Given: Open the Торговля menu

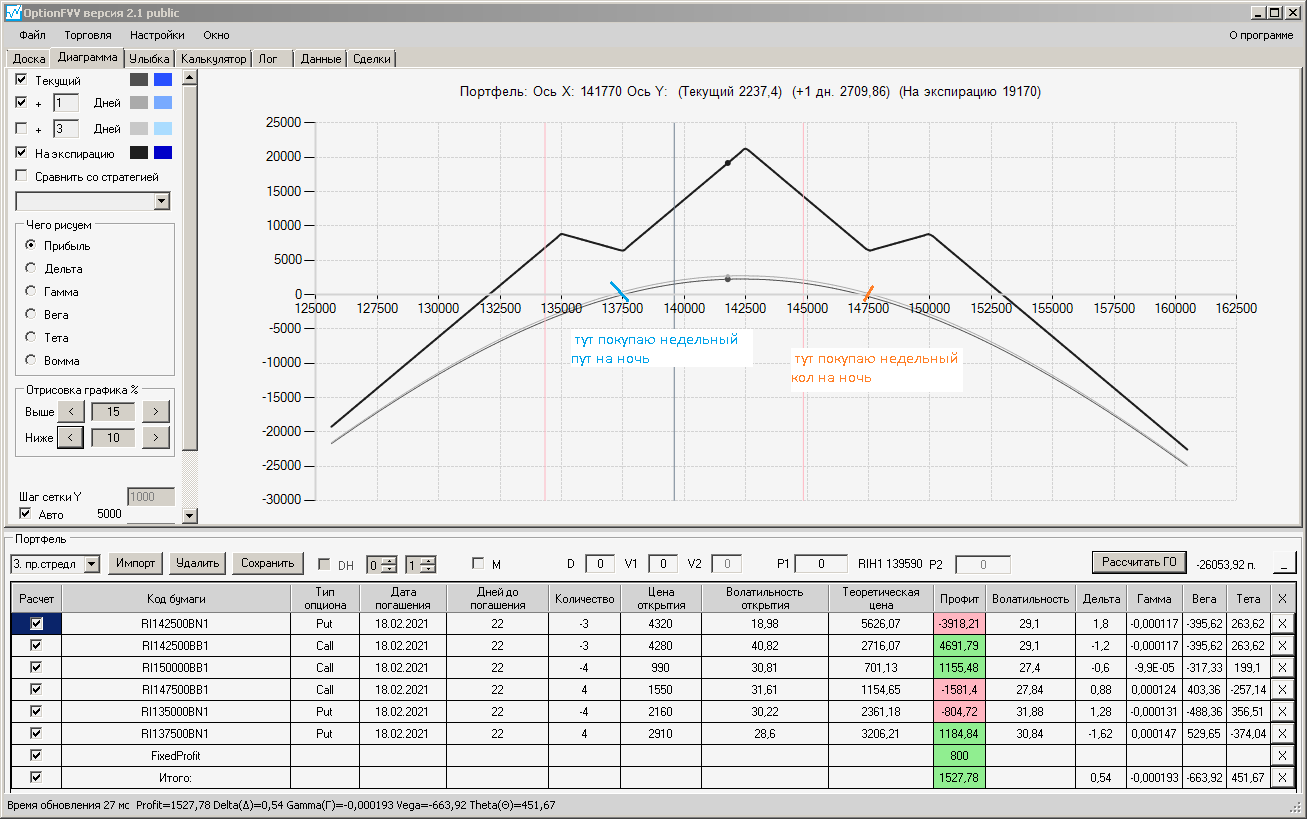Looking at the screenshot, I should (88, 35).
